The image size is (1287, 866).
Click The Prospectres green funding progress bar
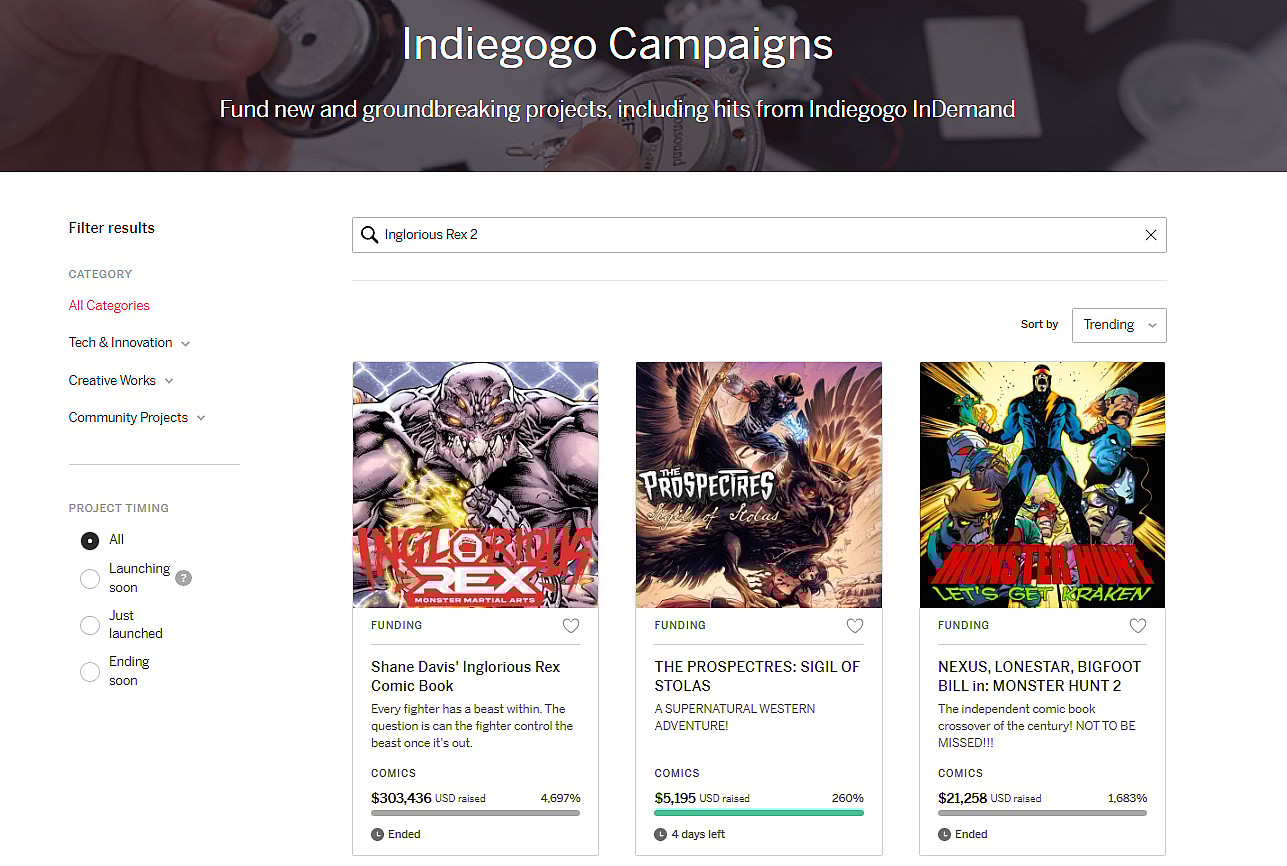point(758,813)
